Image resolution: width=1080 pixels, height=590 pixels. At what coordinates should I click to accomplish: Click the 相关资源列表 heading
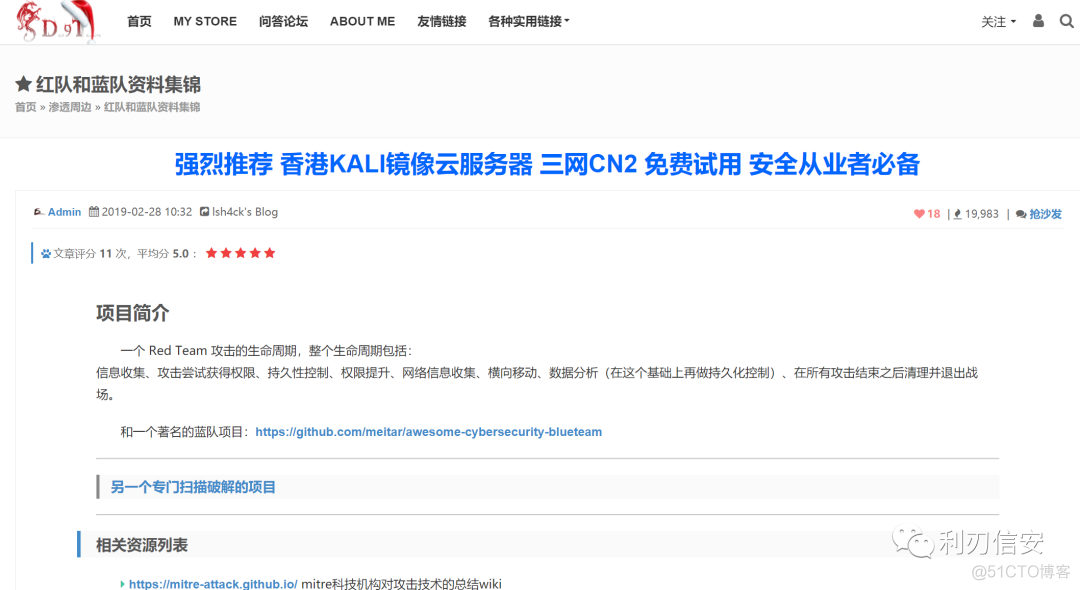pyautogui.click(x=142, y=545)
